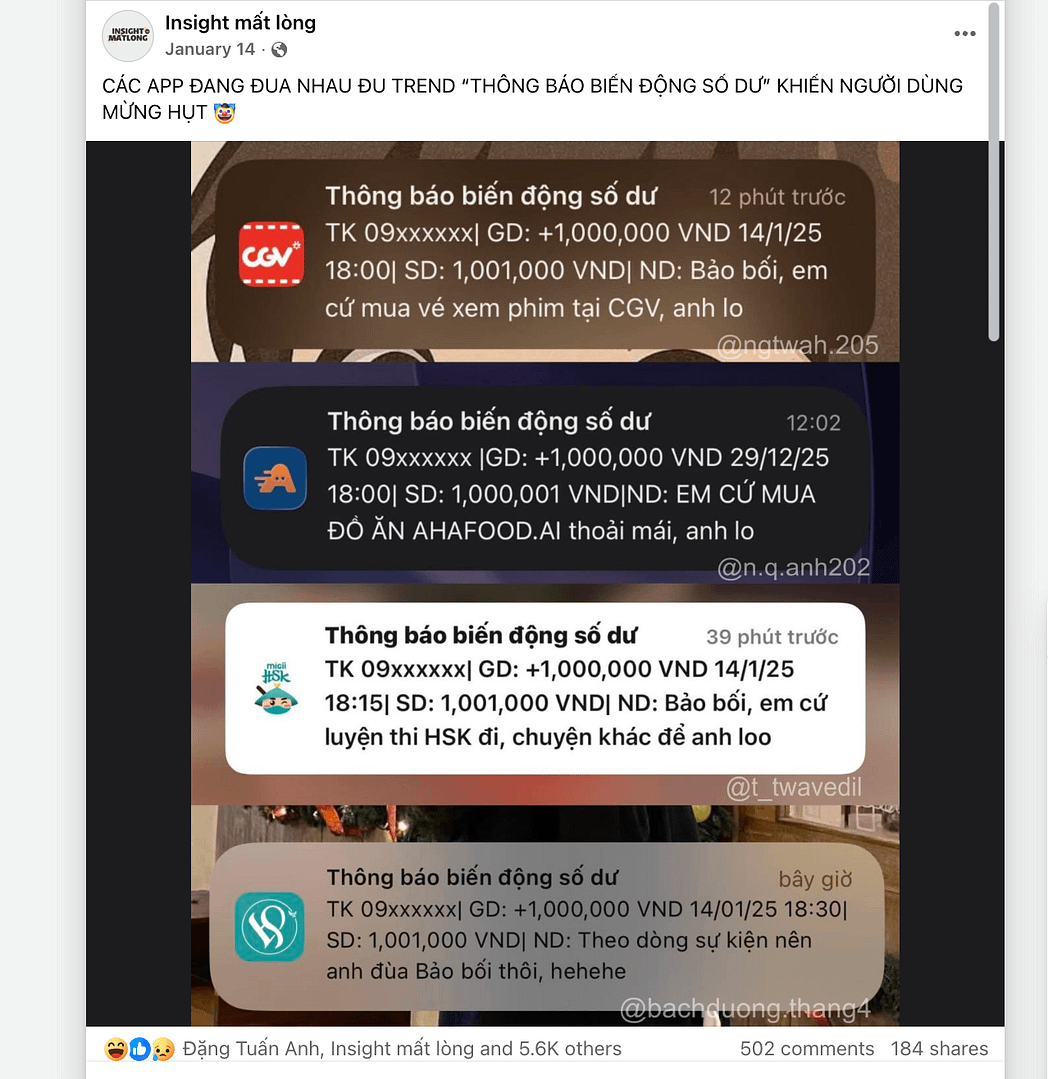Click the Haha reaction emoji icon
The height and width of the screenshot is (1079, 1048).
(116, 1049)
